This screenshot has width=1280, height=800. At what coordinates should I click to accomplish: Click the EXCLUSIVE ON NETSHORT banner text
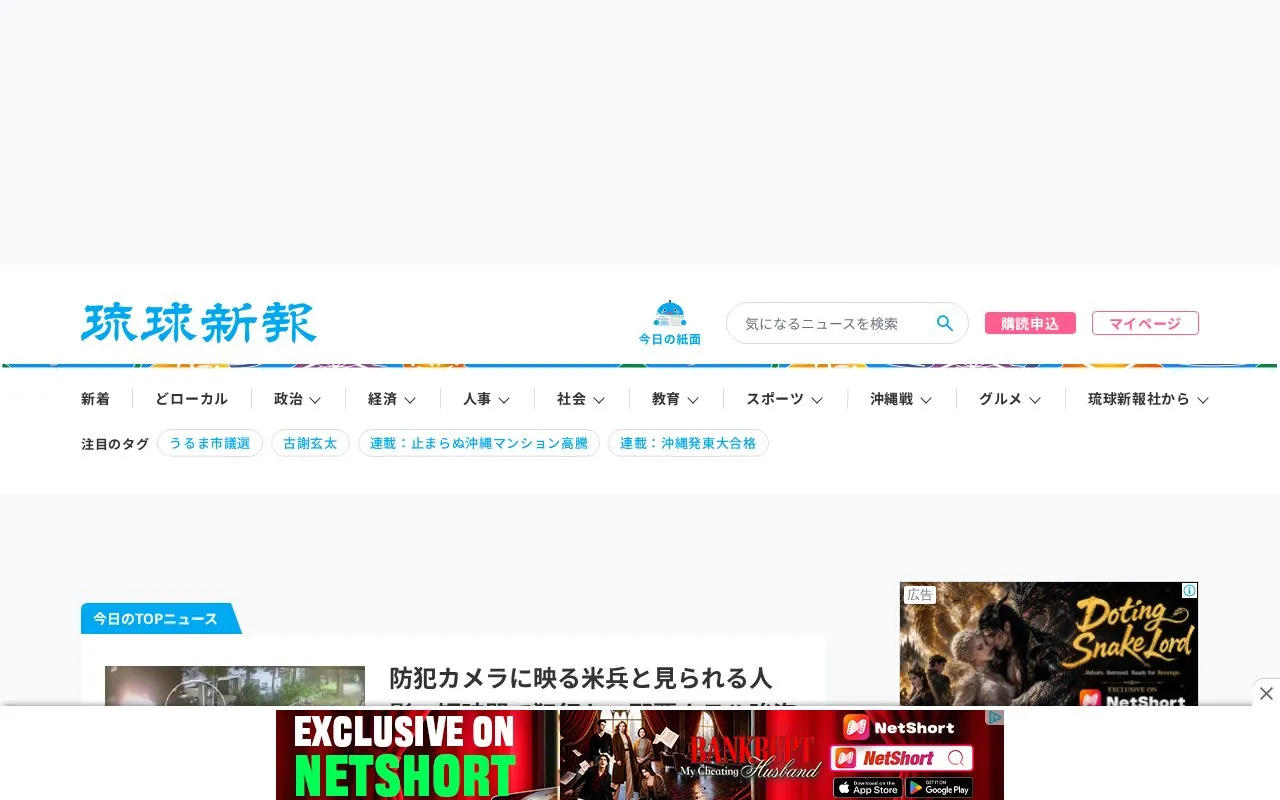pyautogui.click(x=404, y=754)
